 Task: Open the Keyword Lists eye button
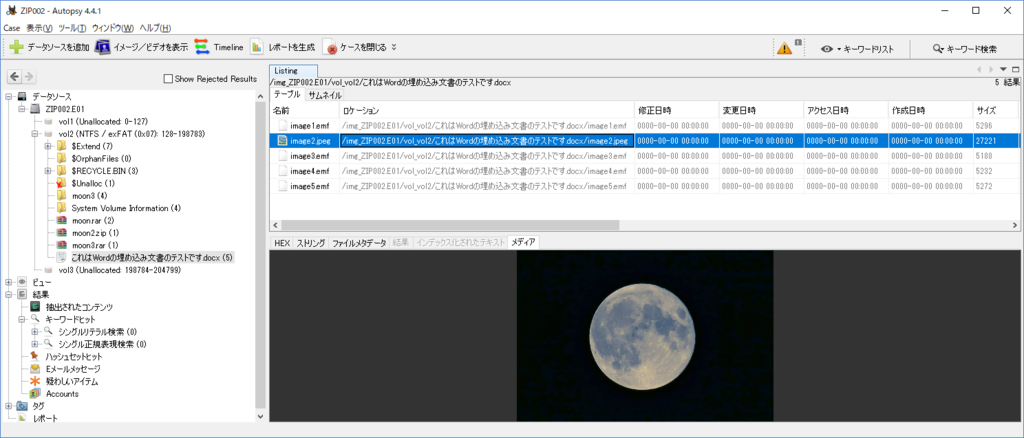click(856, 48)
